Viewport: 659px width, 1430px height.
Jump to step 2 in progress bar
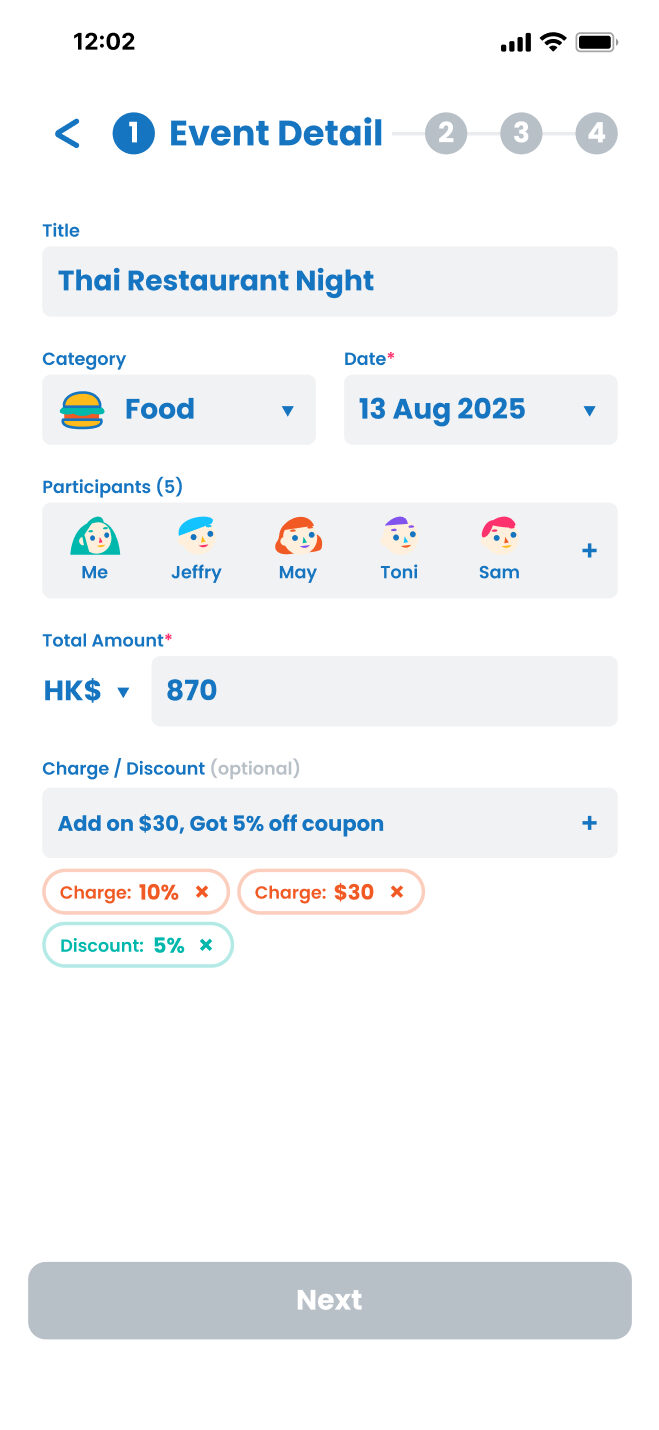[446, 134]
